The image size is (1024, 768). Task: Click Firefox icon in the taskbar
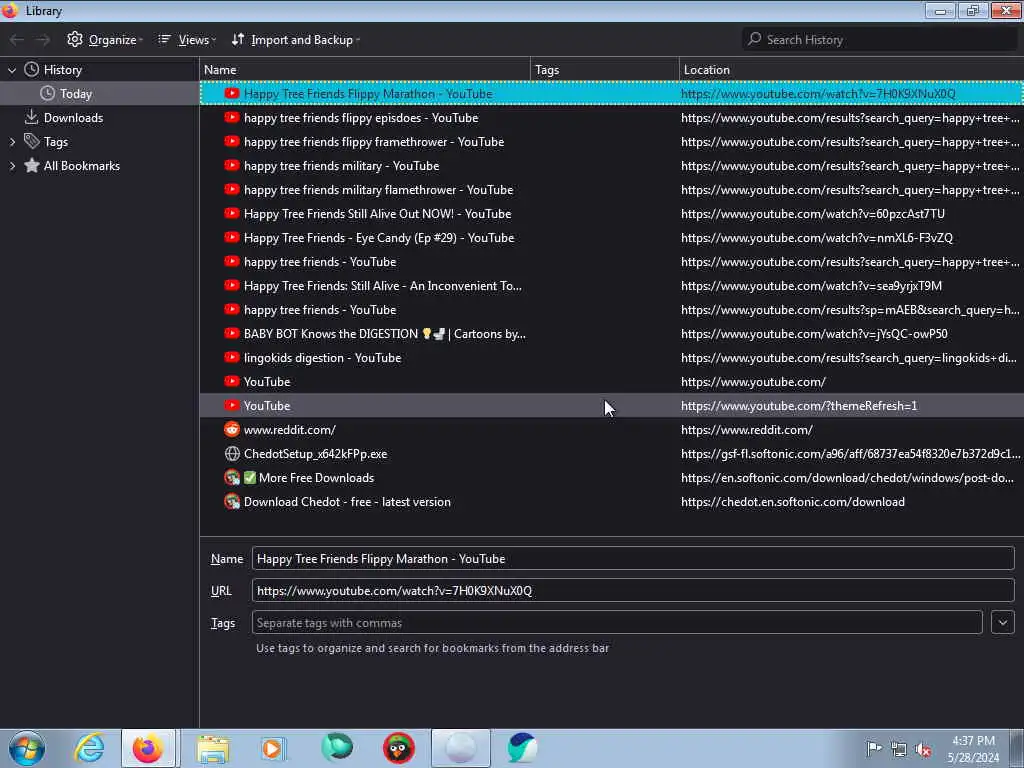[x=148, y=748]
